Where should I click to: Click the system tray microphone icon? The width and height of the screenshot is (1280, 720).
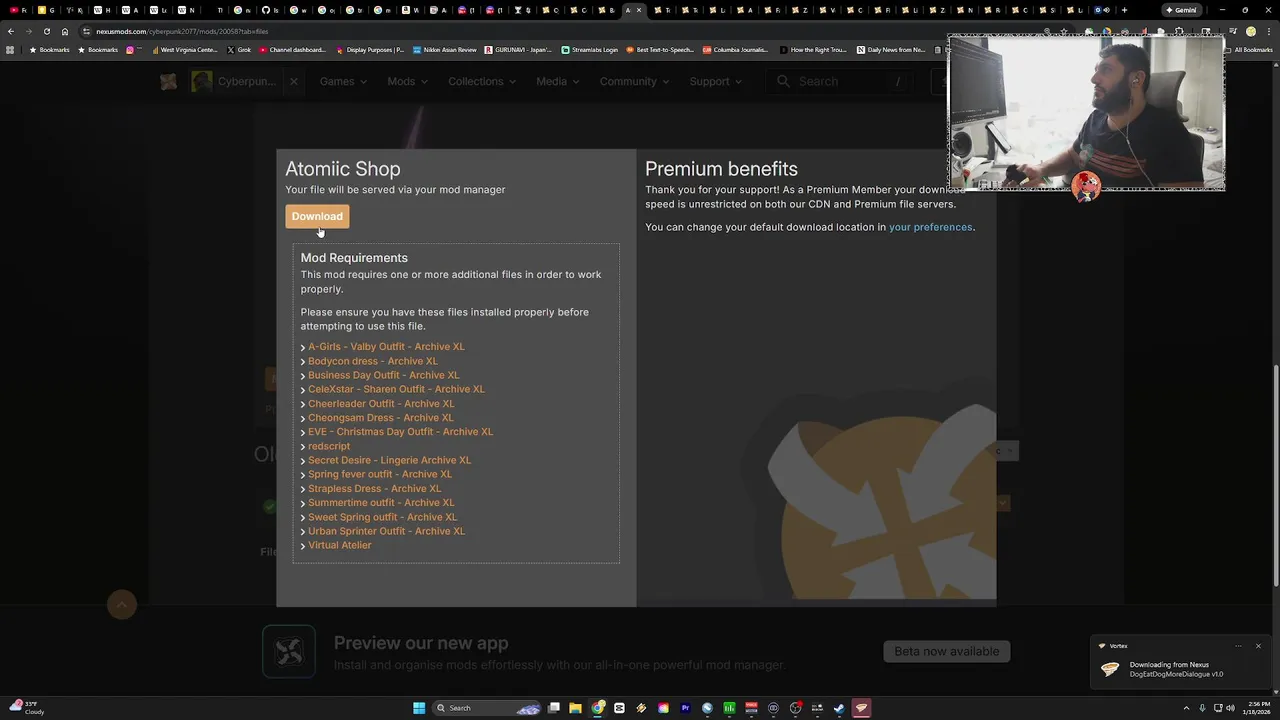coord(1202,708)
